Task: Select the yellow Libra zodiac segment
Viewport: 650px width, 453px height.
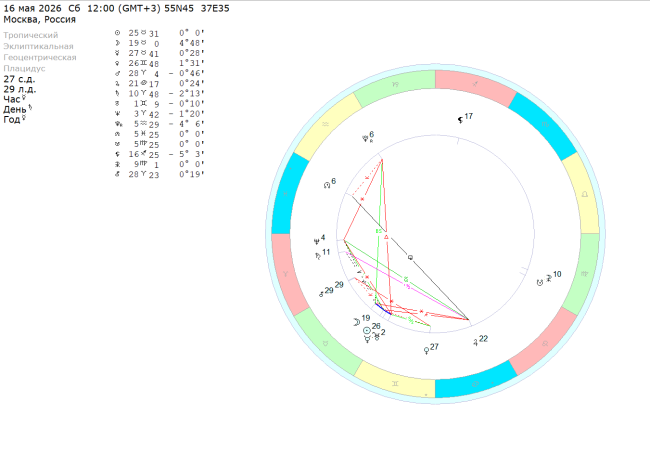Action: click(582, 194)
